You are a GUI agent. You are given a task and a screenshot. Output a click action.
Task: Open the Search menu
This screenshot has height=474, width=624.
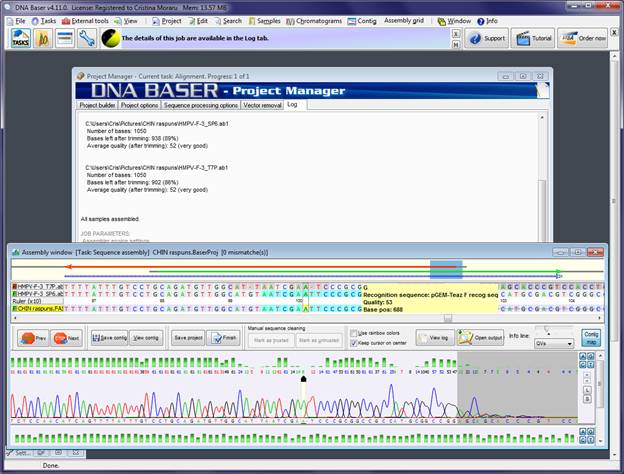click(x=228, y=21)
